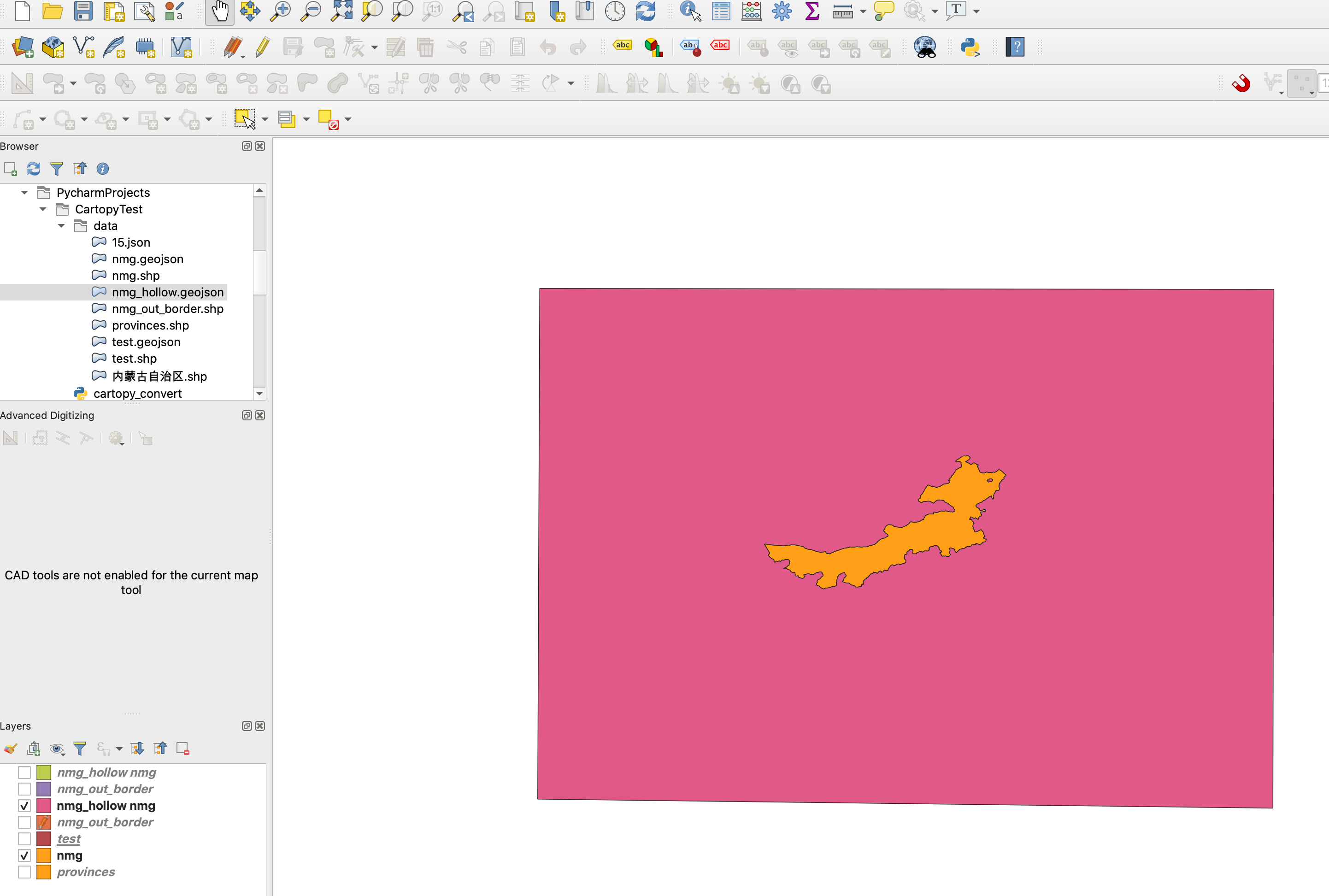This screenshot has width=1329, height=896.
Task: Click the Save Project floppy icon
Action: (x=83, y=12)
